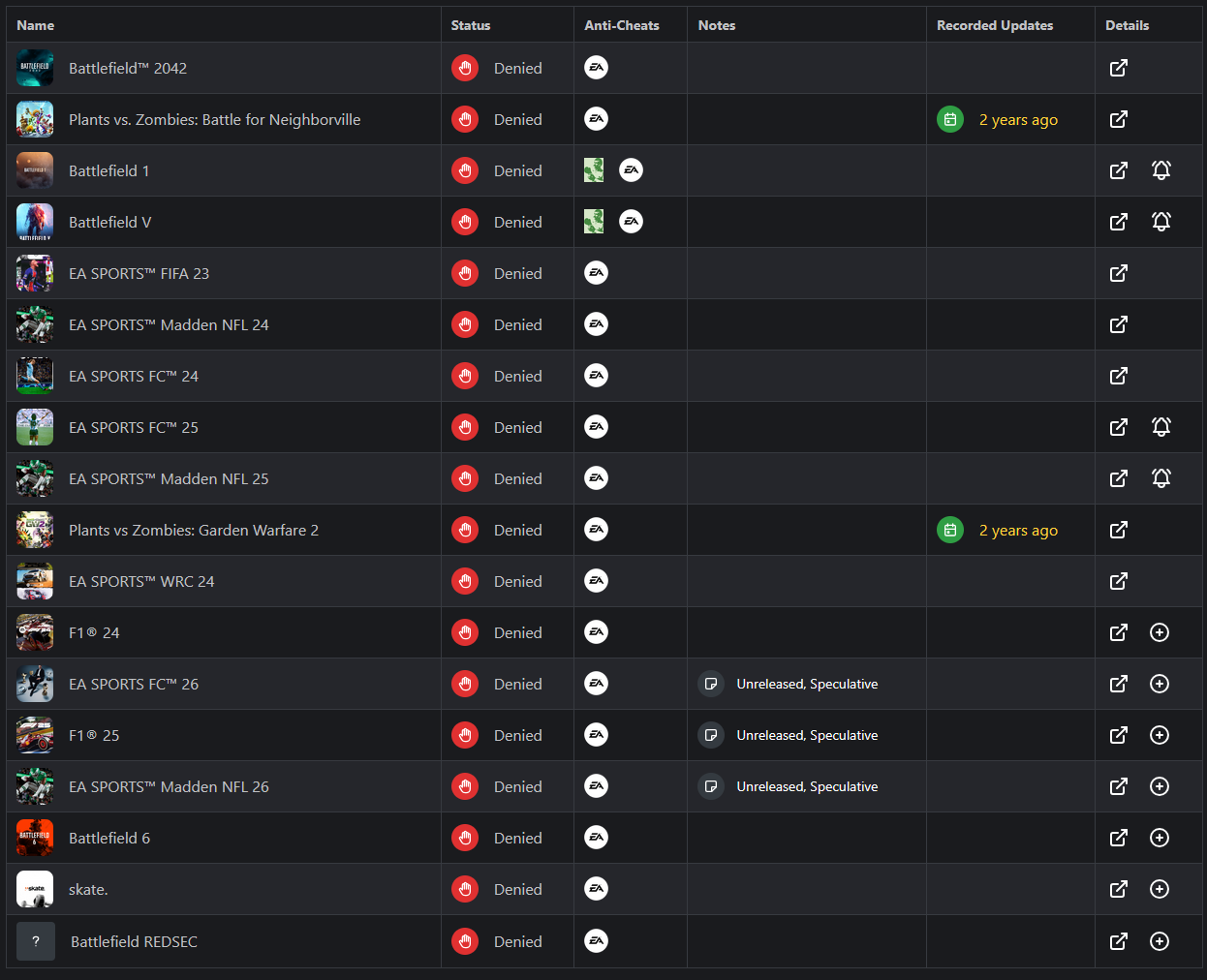
Task: Click the red Denied hand icon for skate.
Action: point(465,889)
